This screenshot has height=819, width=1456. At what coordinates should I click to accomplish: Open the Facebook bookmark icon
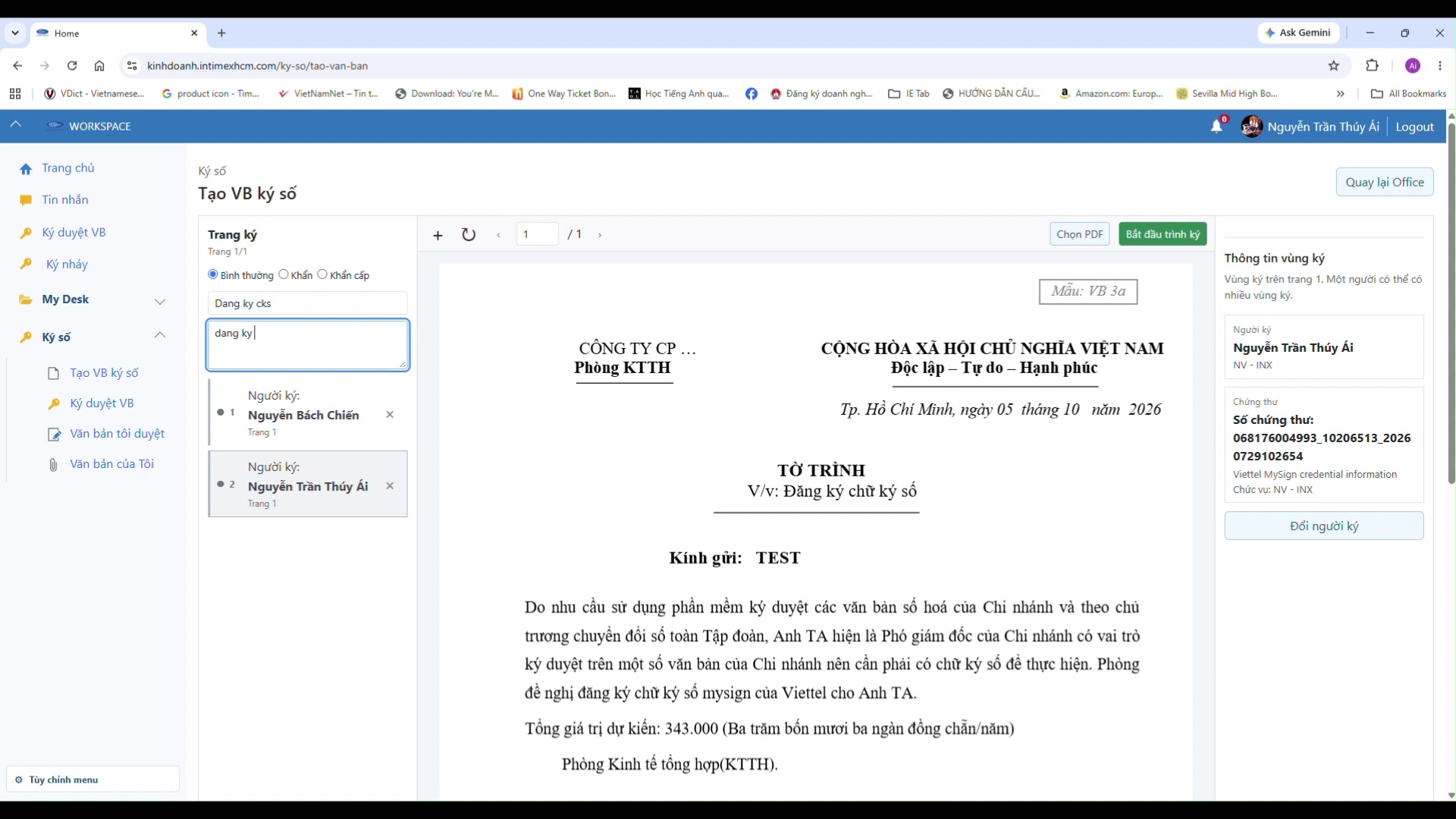(752, 94)
